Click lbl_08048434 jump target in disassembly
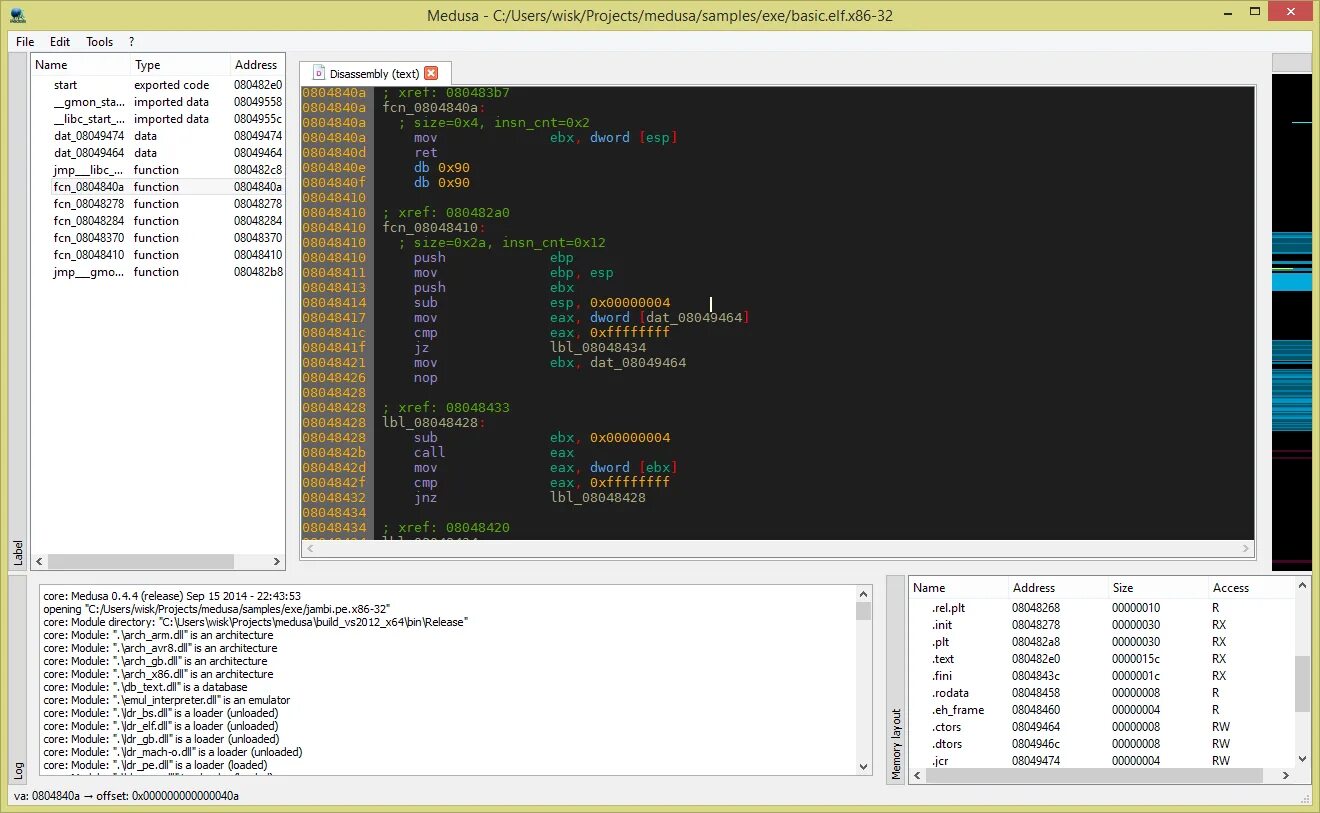Screen dimensions: 1320x813 pos(598,348)
